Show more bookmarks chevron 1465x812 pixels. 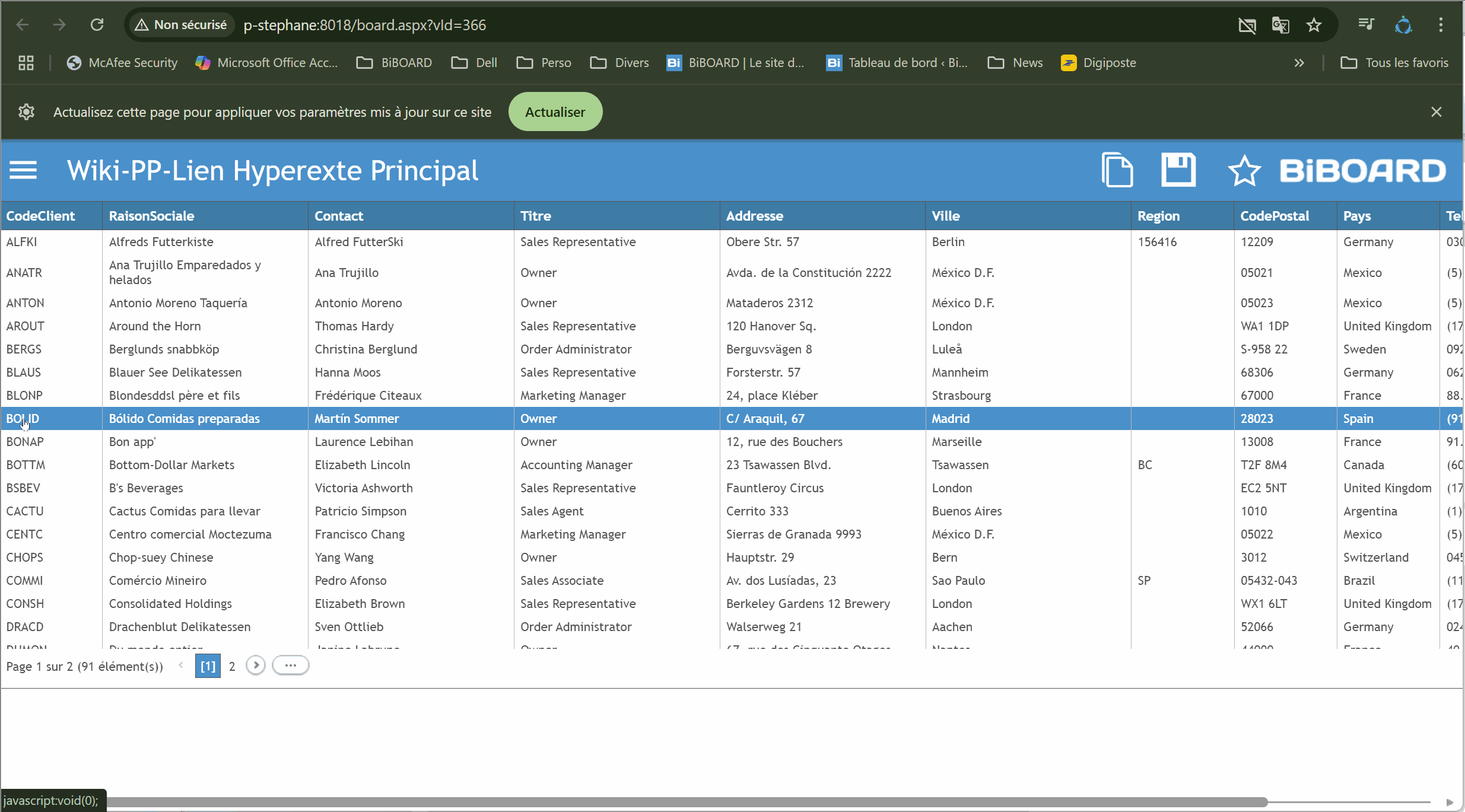coord(1299,63)
